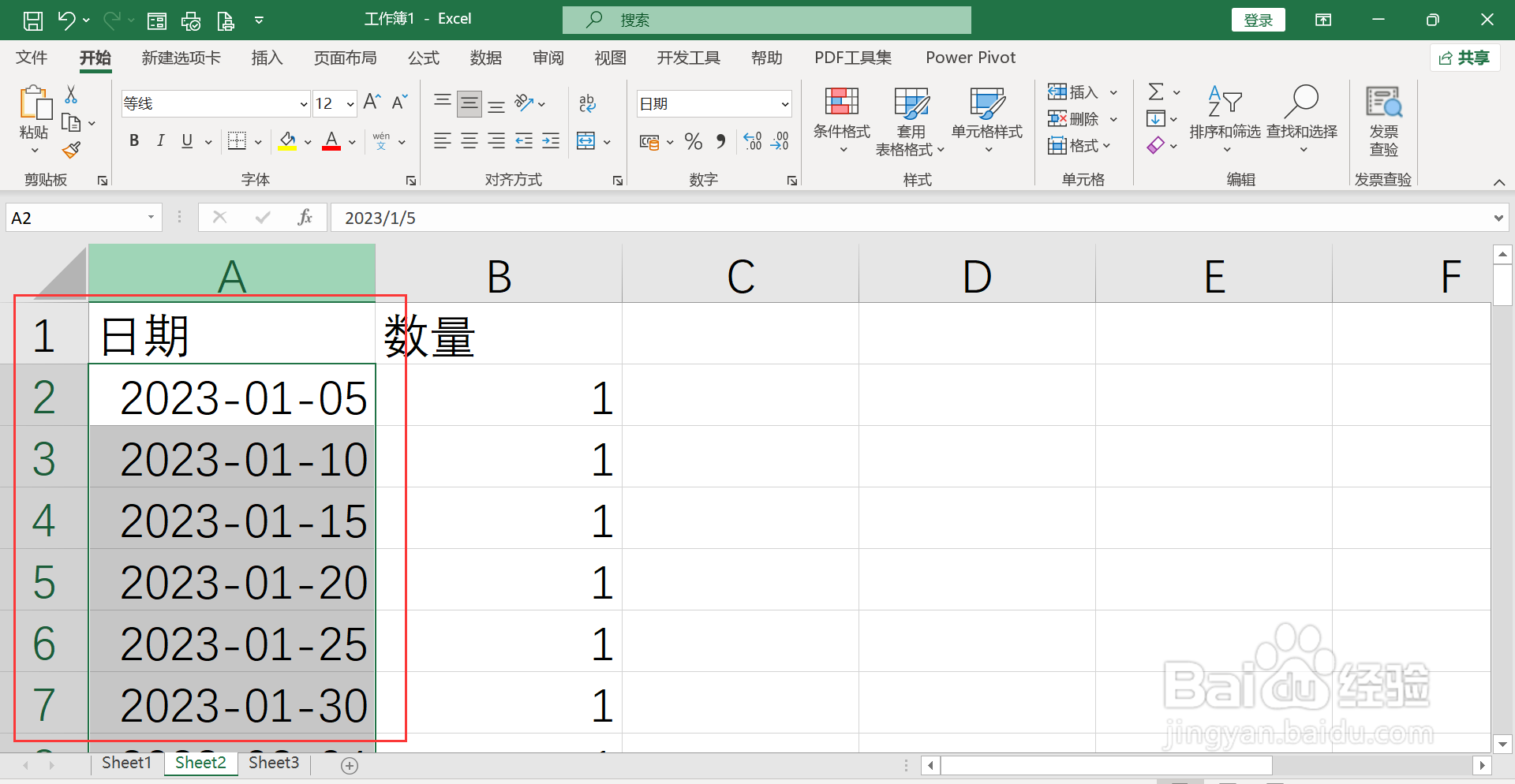Click the 共享 Share button

point(1465,58)
